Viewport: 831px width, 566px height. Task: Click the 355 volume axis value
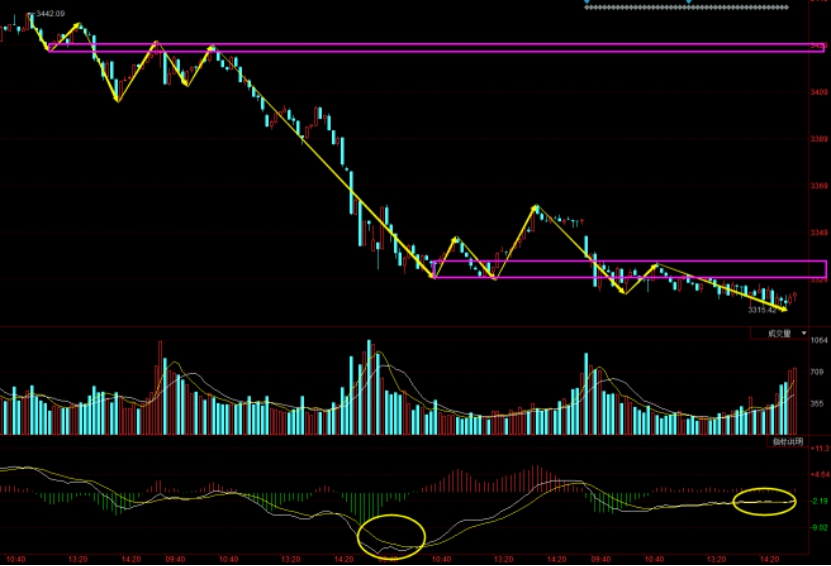point(817,404)
